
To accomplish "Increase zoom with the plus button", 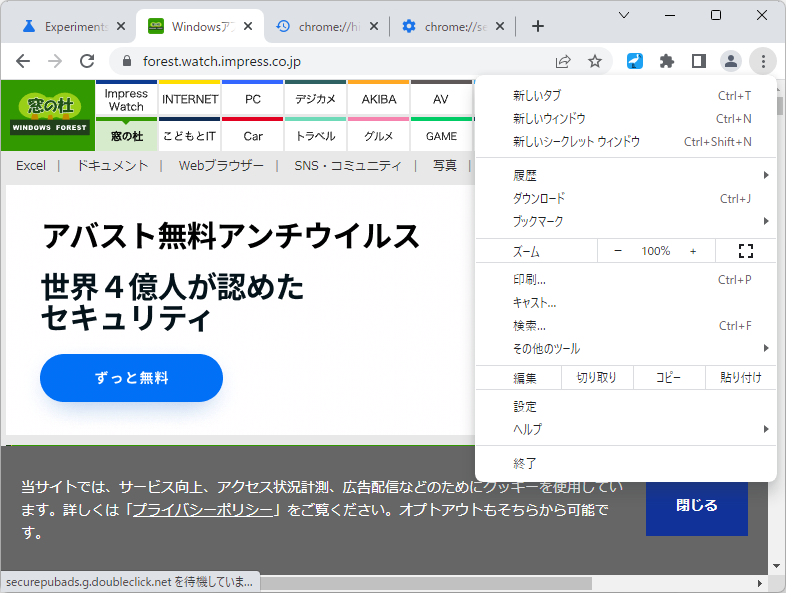I will point(693,251).
